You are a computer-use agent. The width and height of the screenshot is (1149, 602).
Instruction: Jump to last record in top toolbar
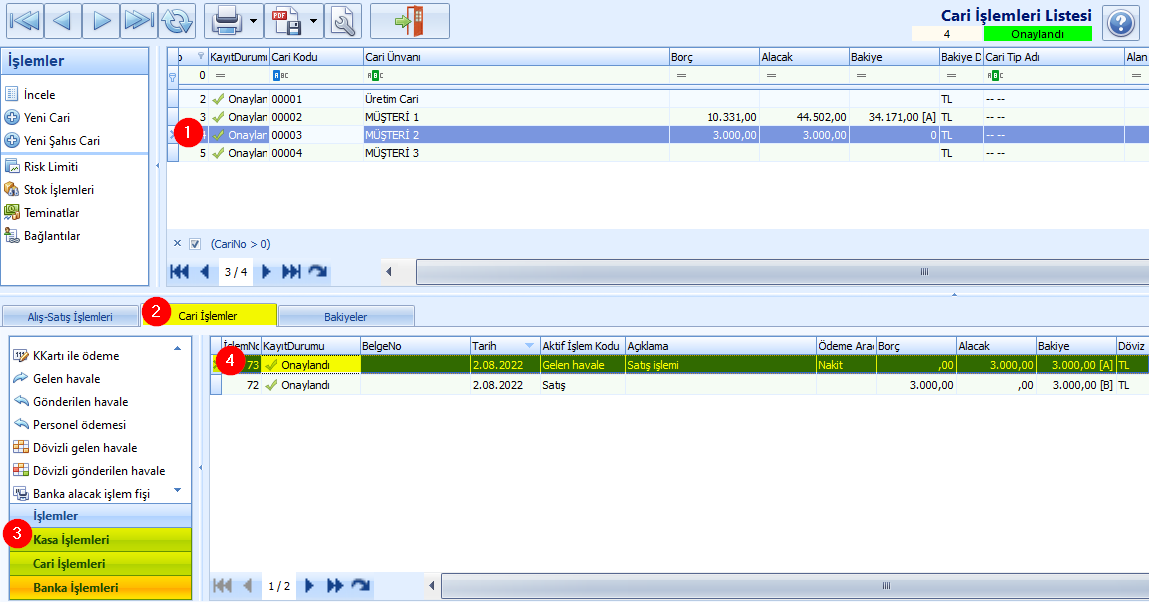pos(139,21)
